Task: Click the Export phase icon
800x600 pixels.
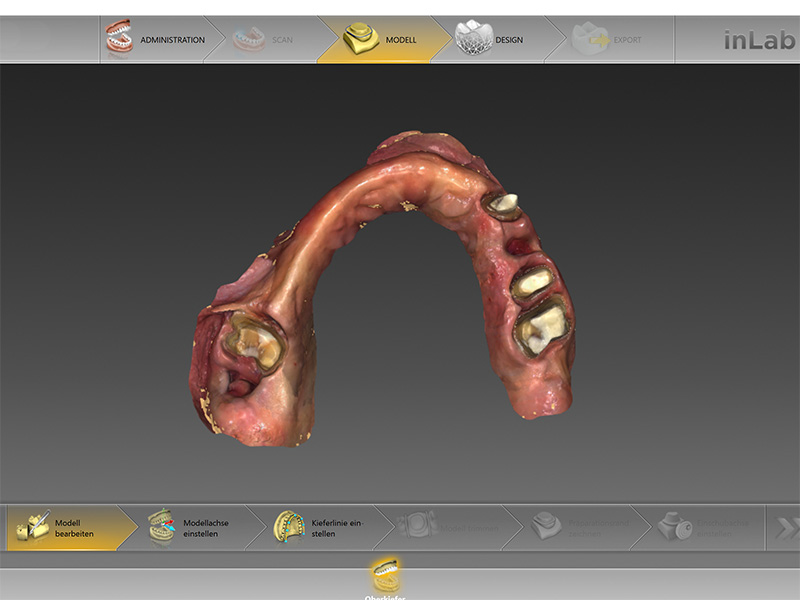Action: (x=592, y=40)
